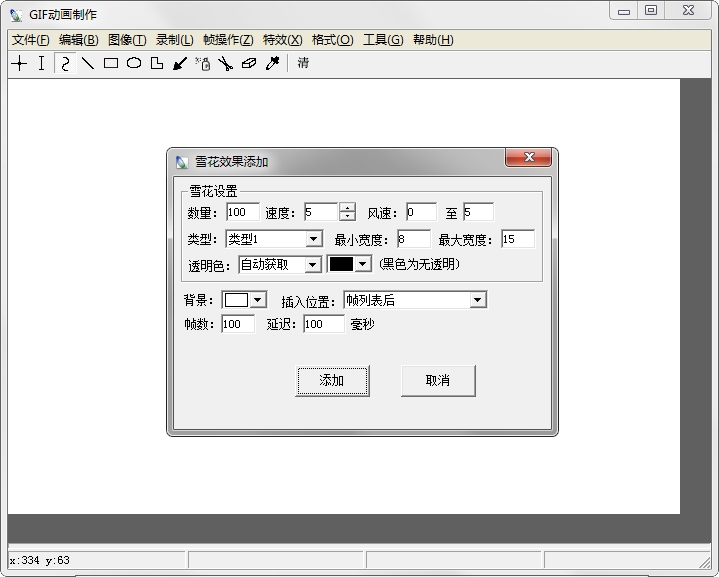This screenshot has height=577, width=719.
Task: Select the text cursor tool
Action: tap(41, 63)
